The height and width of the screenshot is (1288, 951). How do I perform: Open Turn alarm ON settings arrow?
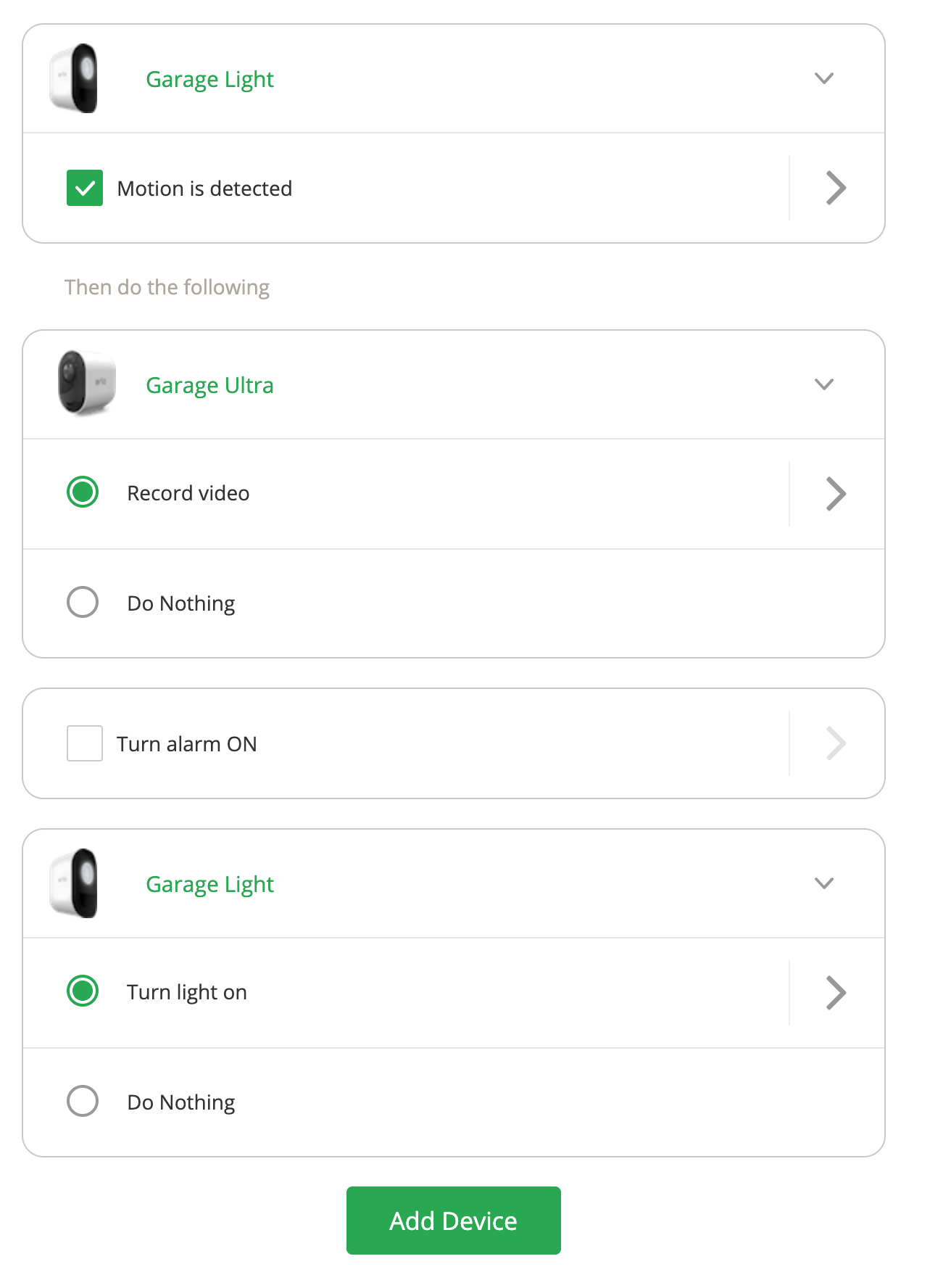836,743
